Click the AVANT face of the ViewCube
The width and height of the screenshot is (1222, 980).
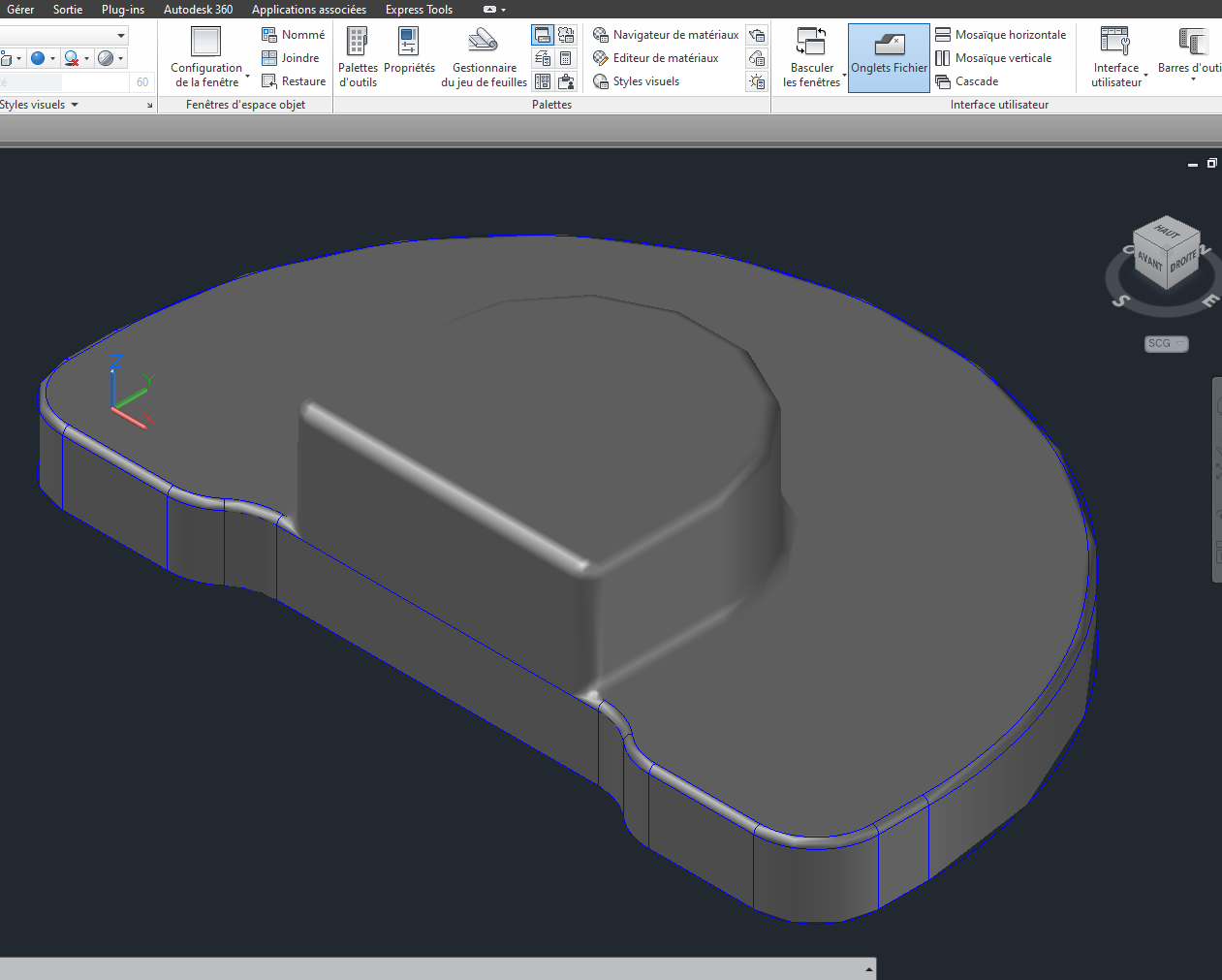pos(1149,262)
